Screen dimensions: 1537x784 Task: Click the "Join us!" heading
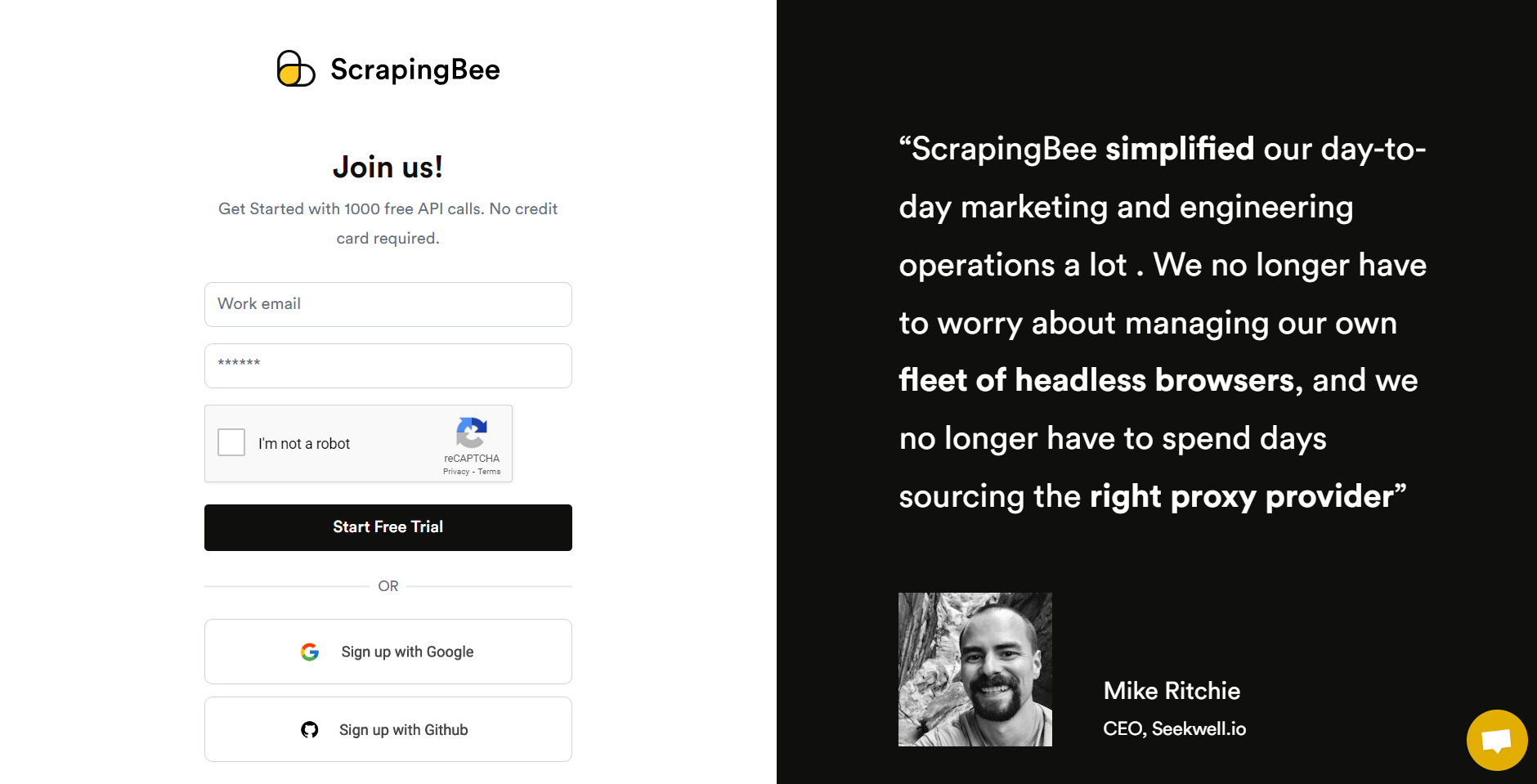388,166
